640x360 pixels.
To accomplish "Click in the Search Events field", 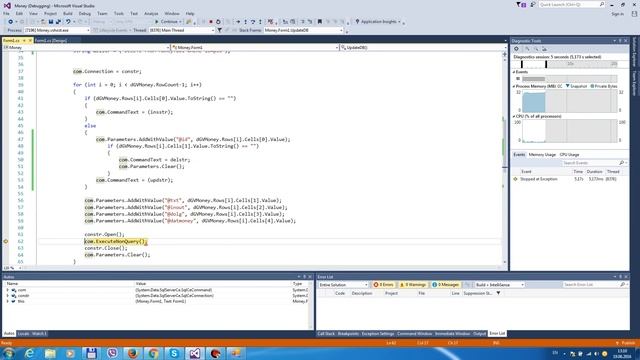I will coord(594,163).
